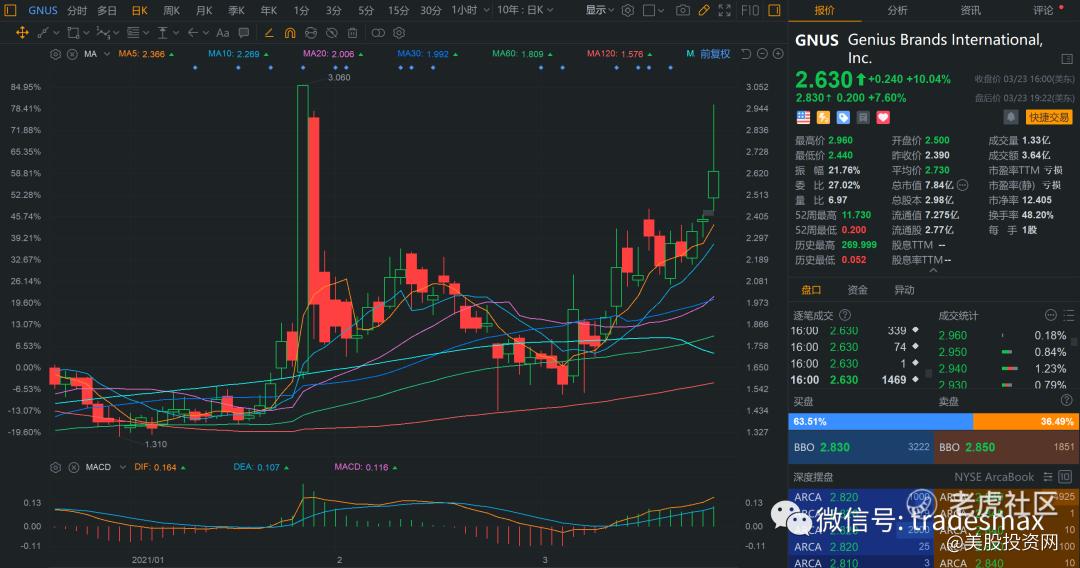Open the 10年:日K range dropdown
The width and height of the screenshot is (1080, 568).
(525, 10)
